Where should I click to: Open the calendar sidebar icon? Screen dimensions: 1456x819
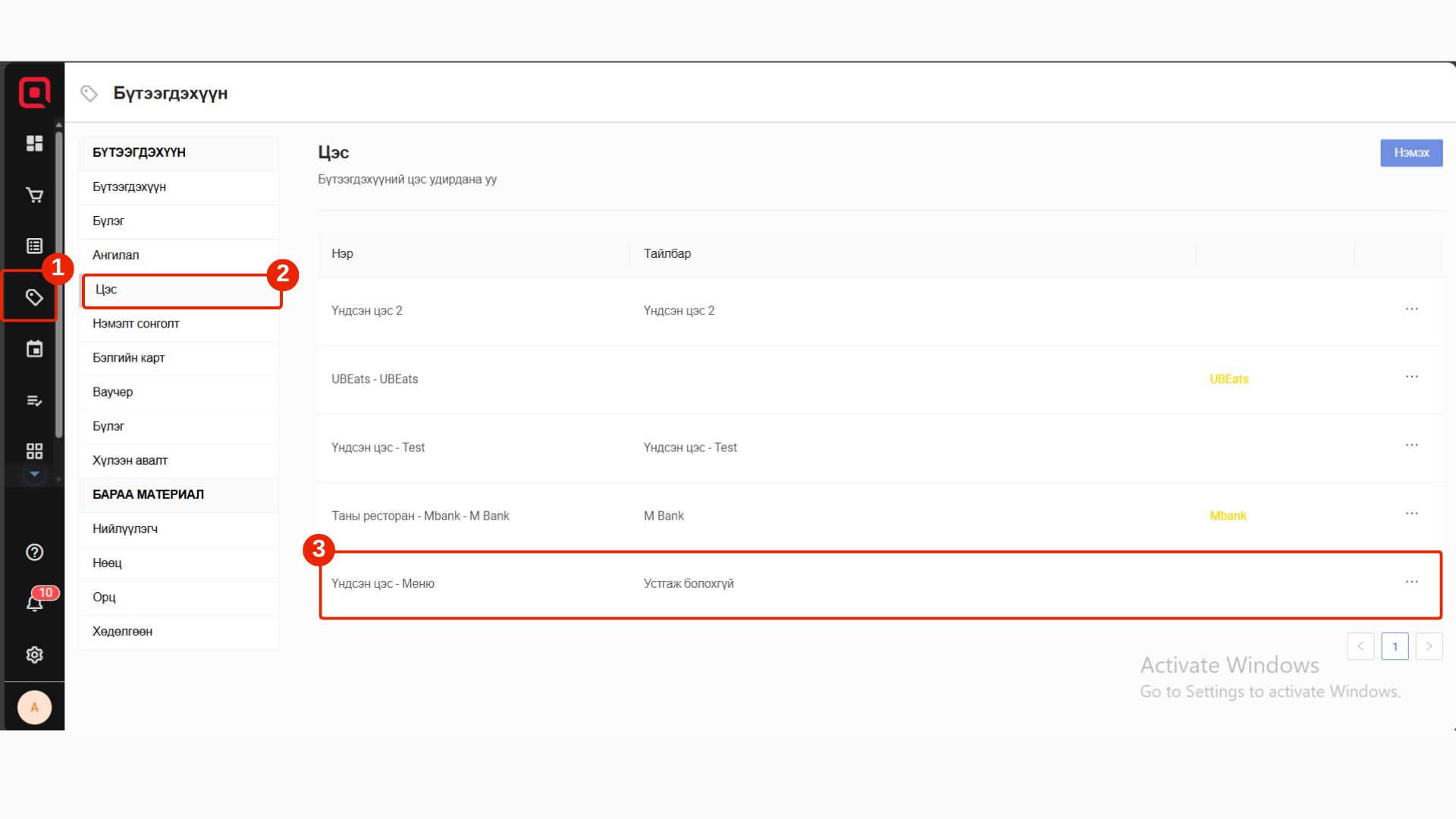pyautogui.click(x=34, y=349)
